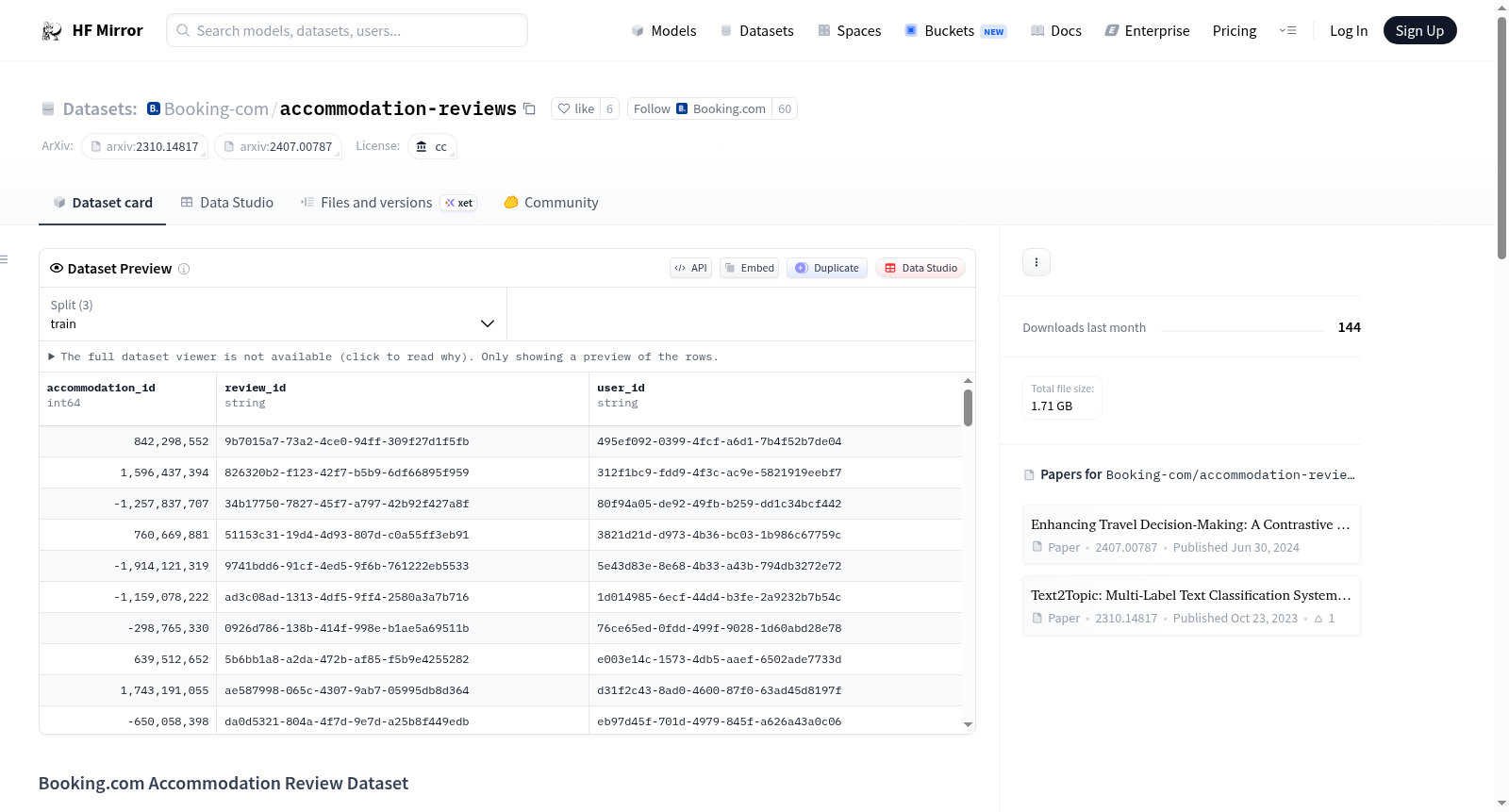Click the Booking.com organization avatar icon
Screen dimensions: 1509x812
154,108
